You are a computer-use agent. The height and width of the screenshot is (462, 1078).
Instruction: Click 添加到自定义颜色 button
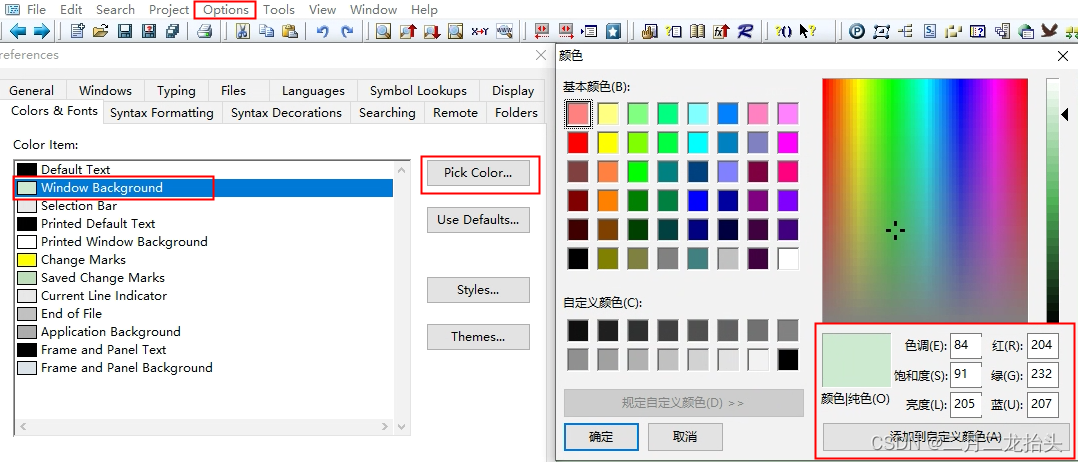(x=946, y=436)
